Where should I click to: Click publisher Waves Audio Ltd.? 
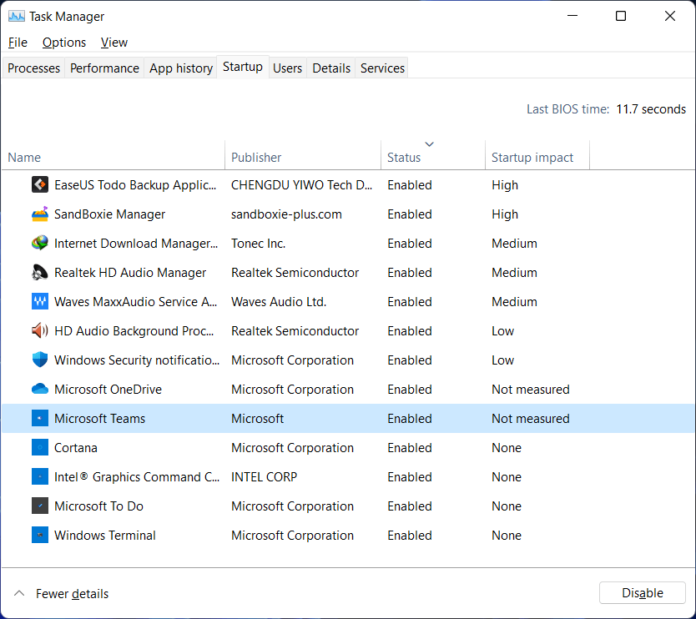coord(278,302)
